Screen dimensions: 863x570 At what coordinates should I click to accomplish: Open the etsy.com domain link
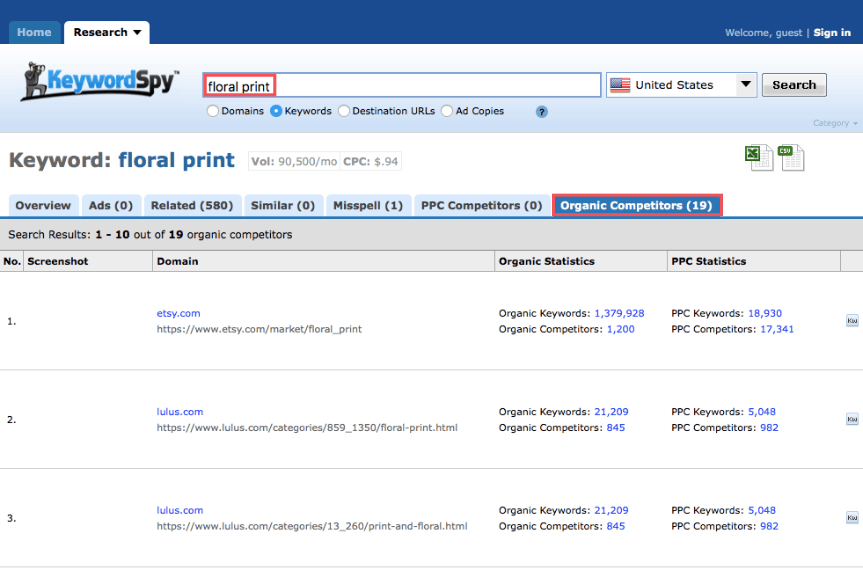point(178,313)
